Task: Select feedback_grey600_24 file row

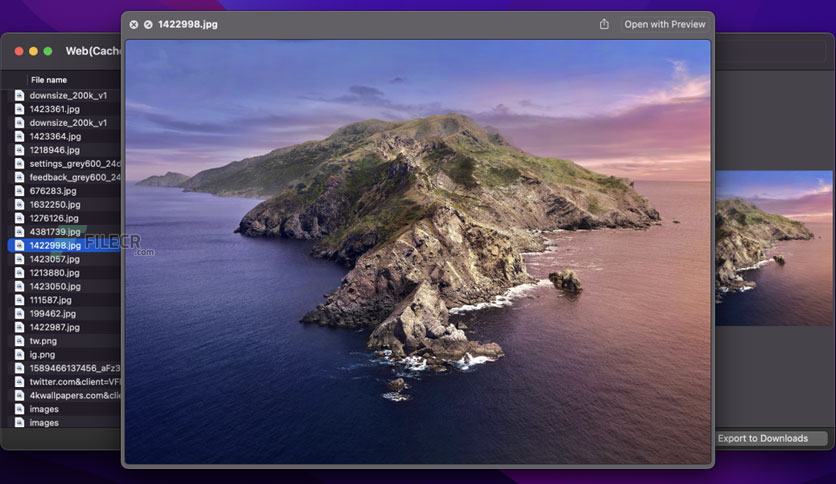Action: (x=64, y=177)
